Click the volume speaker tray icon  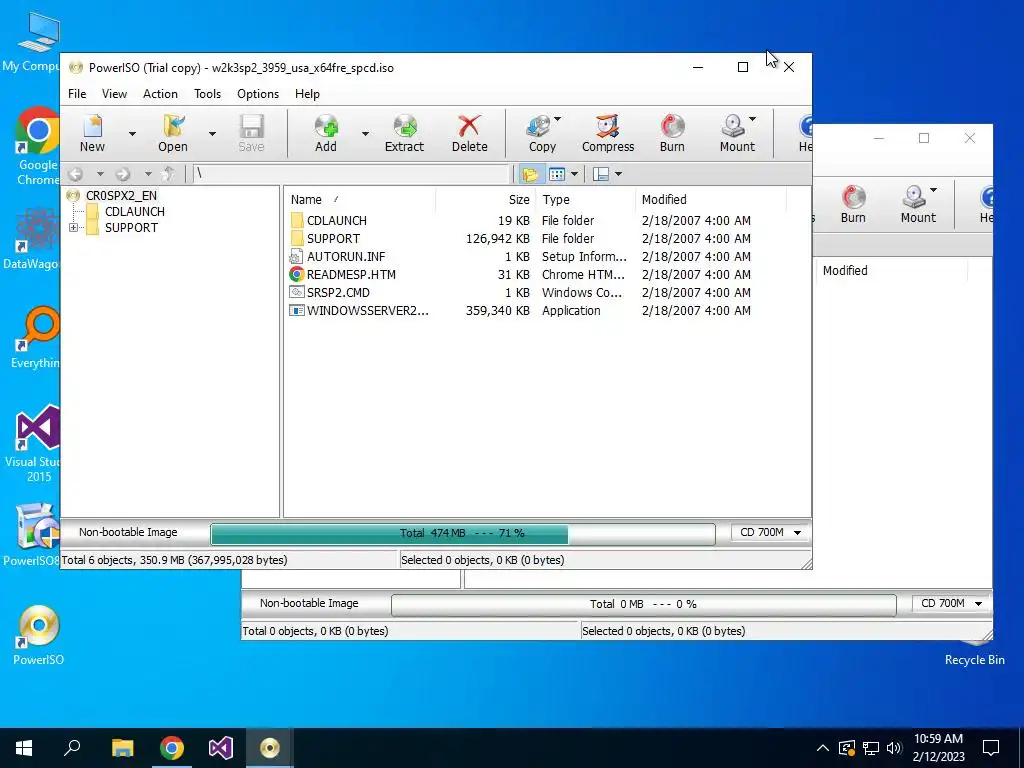[x=895, y=748]
